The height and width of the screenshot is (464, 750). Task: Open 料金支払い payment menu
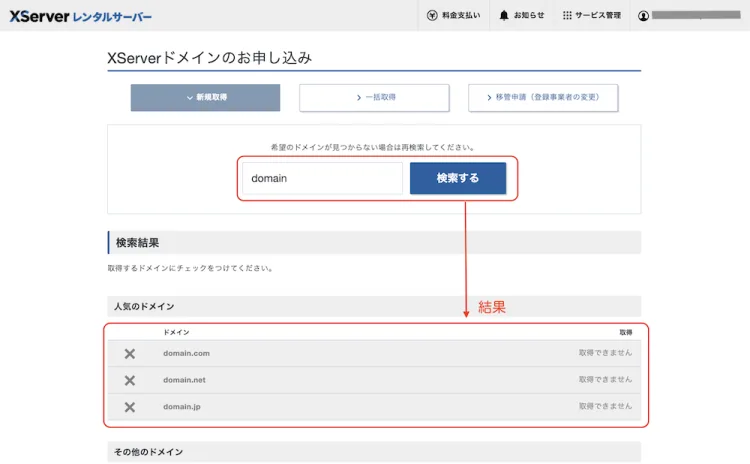tap(453, 15)
